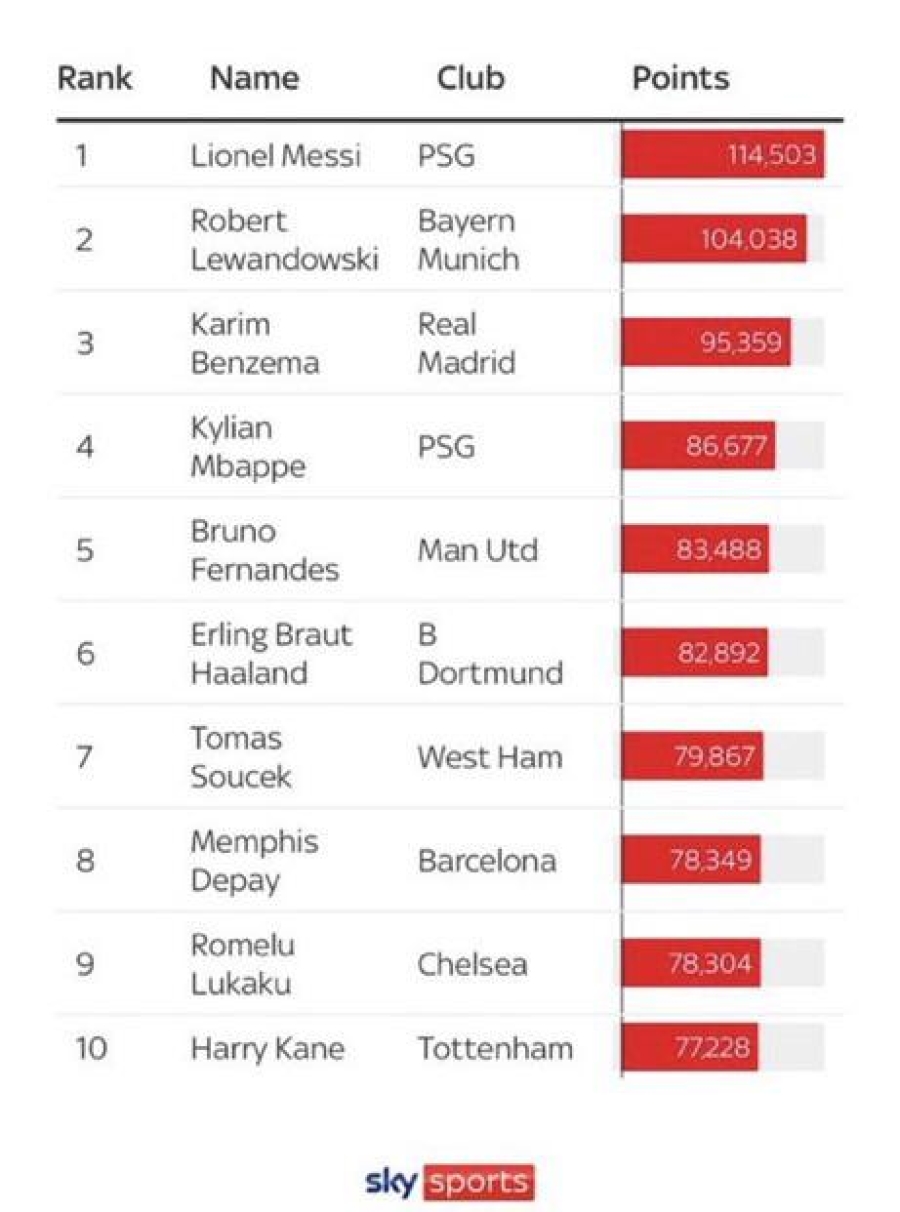900x1212 pixels.
Task: Select the Rank column header
Action: pos(94,79)
